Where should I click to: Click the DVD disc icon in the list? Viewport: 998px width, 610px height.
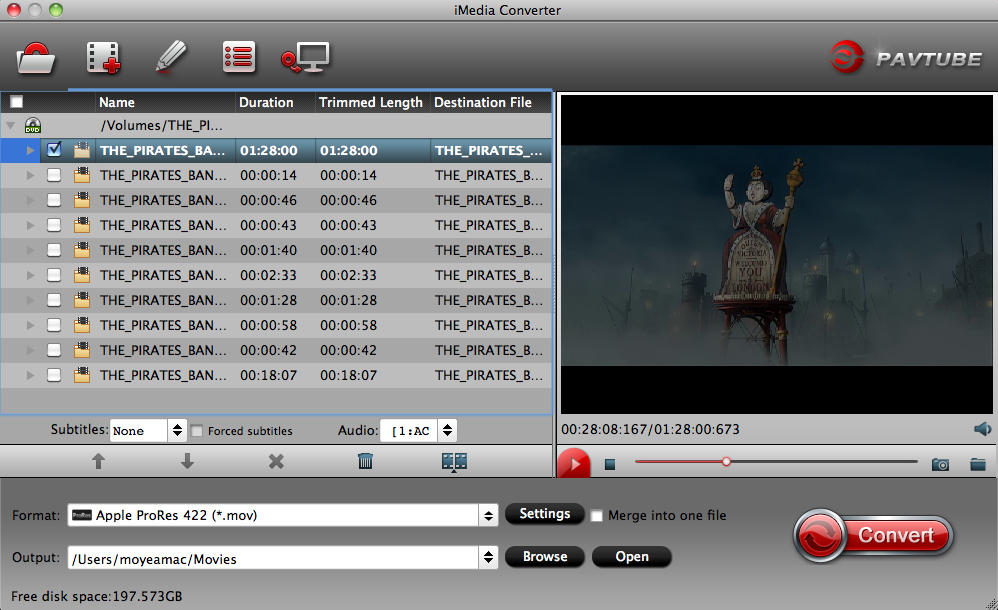coord(32,125)
